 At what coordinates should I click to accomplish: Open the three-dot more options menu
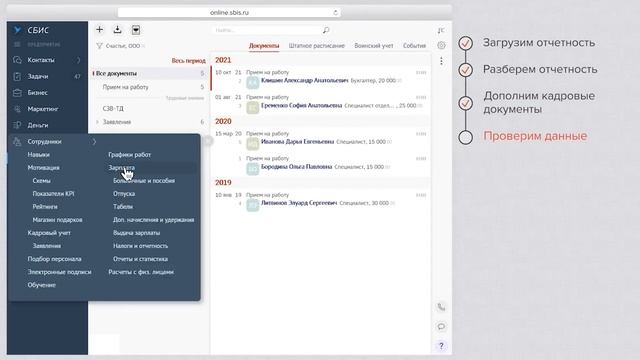point(441,61)
